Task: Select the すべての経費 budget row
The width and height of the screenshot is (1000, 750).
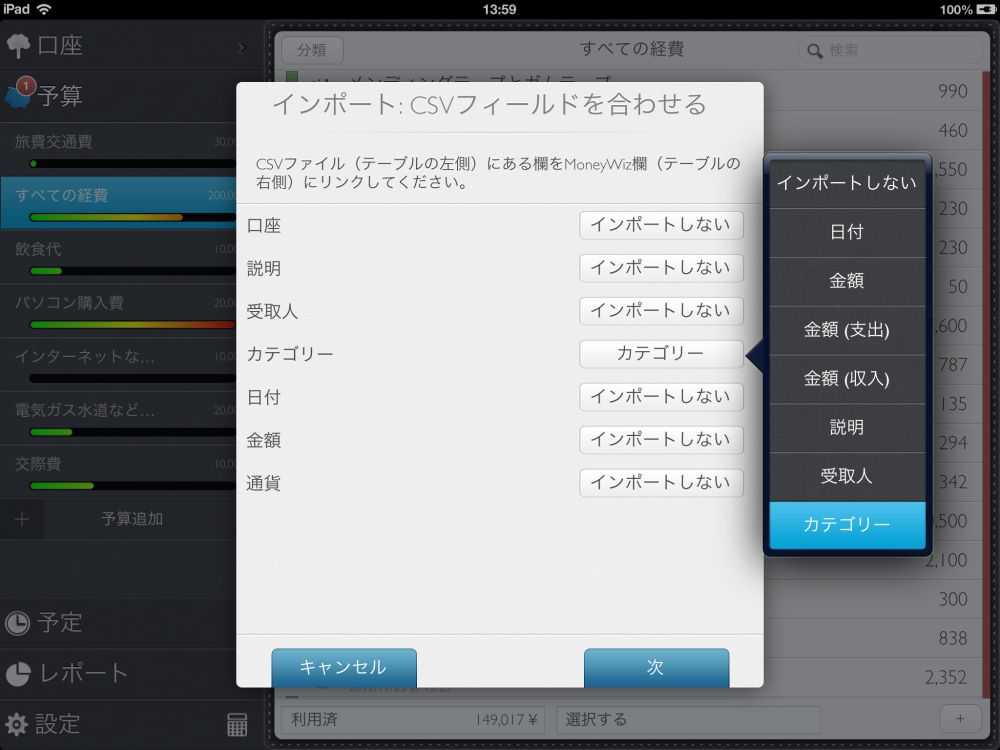Action: (x=119, y=203)
